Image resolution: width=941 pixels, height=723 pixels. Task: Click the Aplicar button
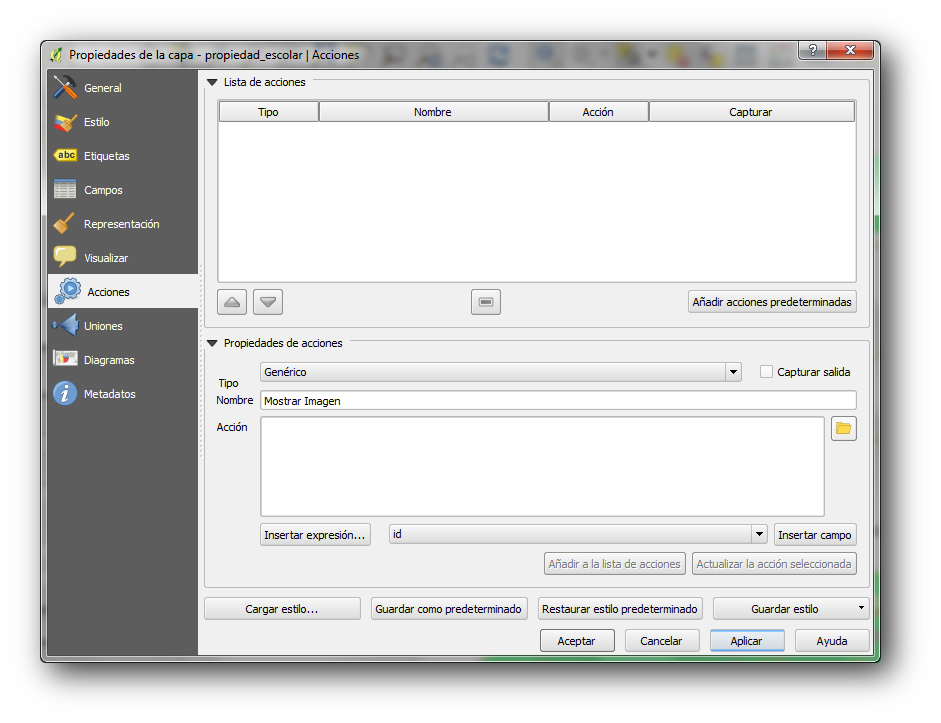click(747, 641)
